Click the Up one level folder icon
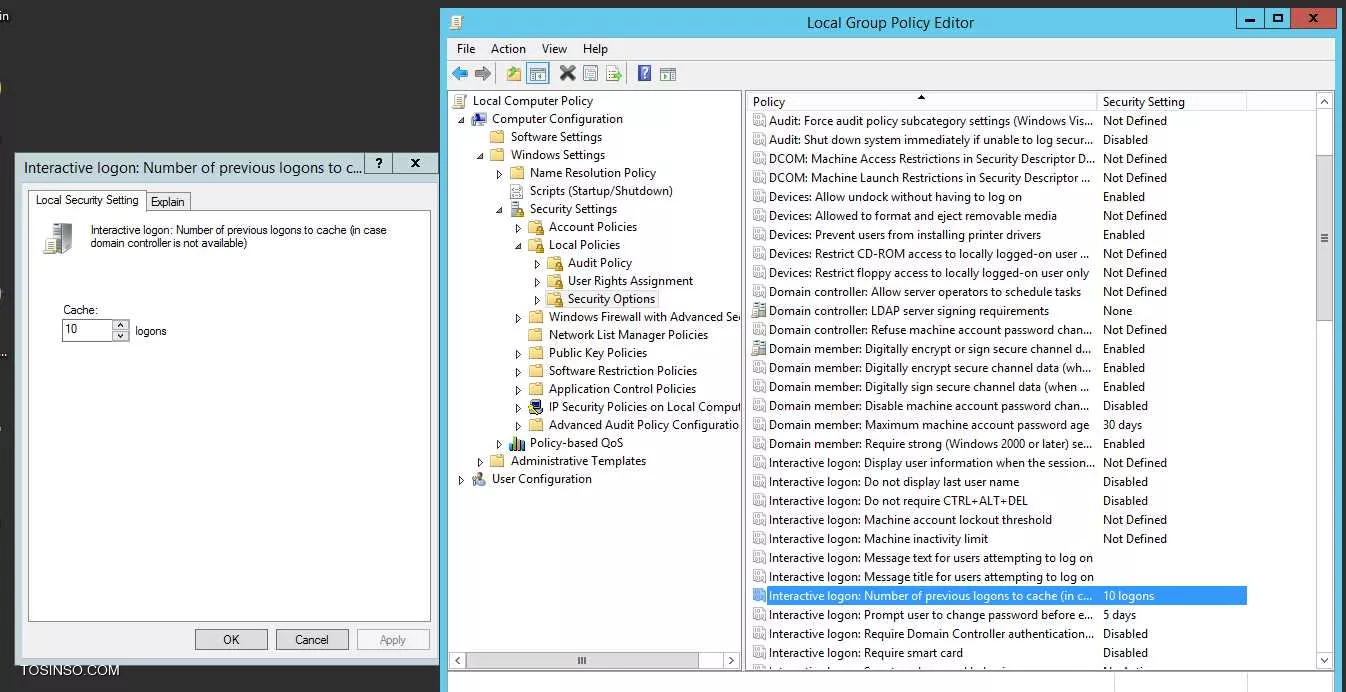 [513, 73]
